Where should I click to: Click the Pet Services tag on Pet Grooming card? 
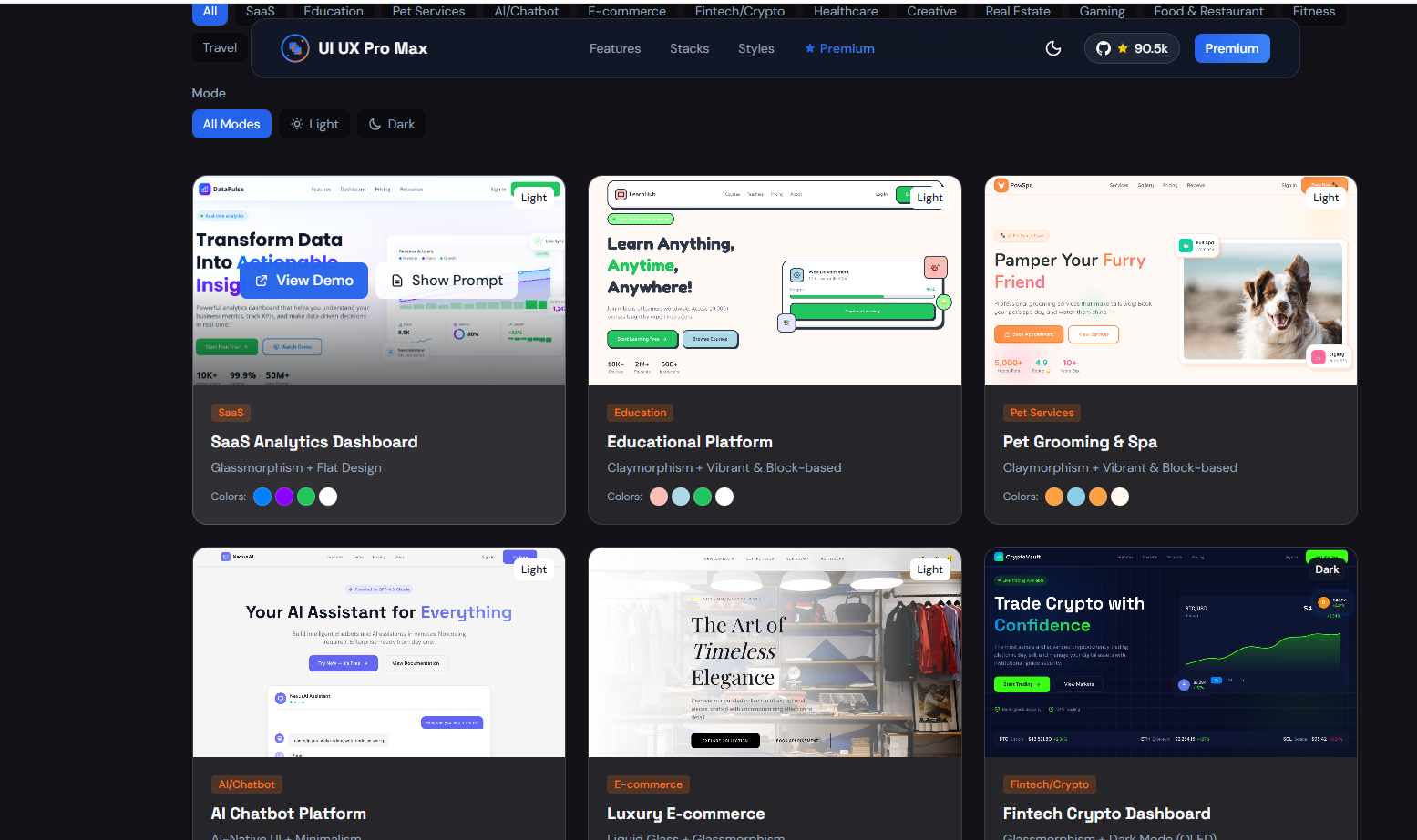pos(1042,413)
